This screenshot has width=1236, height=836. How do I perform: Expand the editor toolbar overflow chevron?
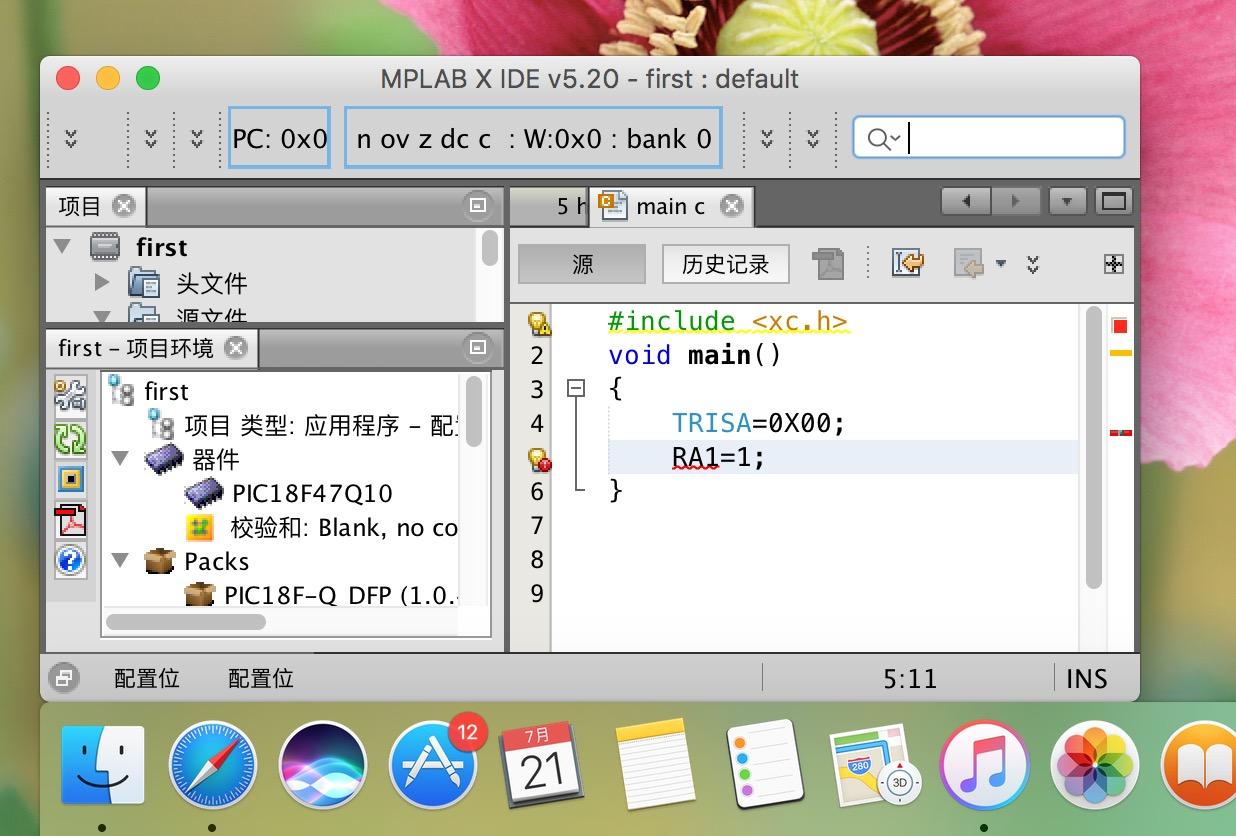pyautogui.click(x=1033, y=264)
